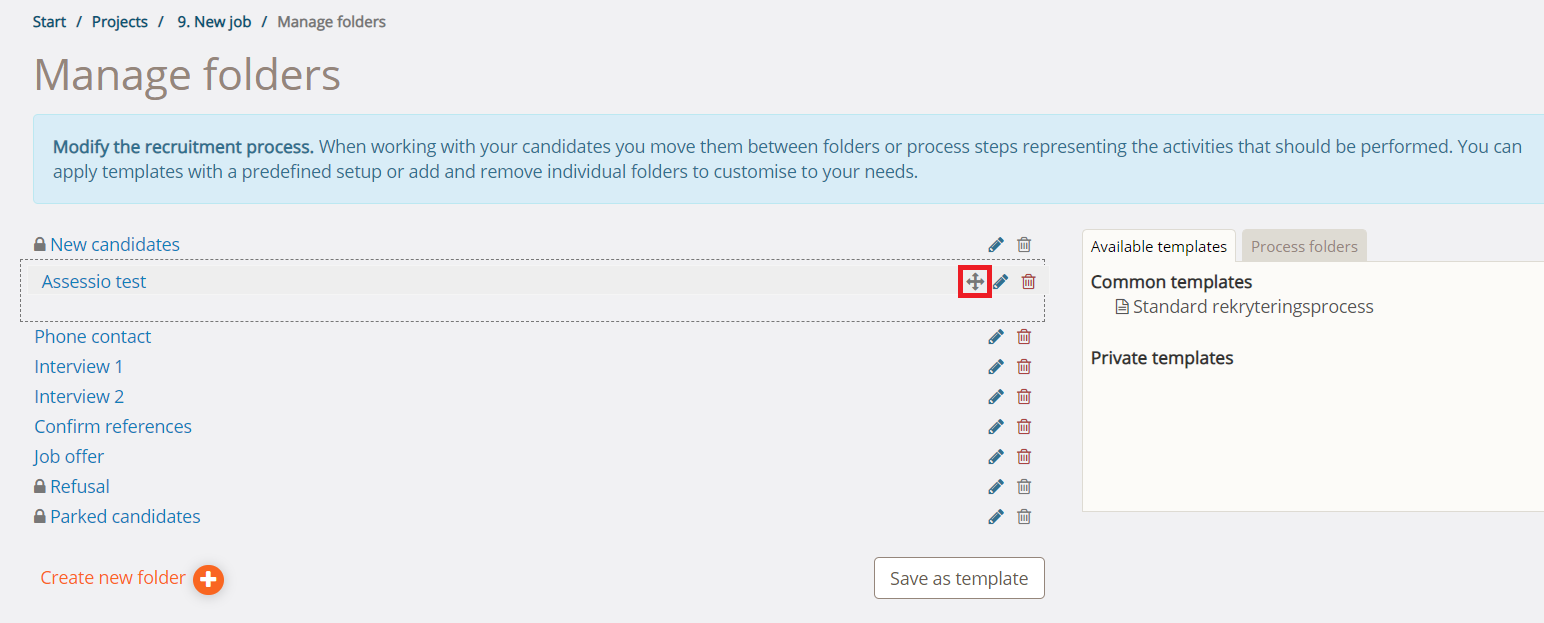Edit the Assessio test folder with pencil icon
Viewport: 1544px width, 623px height.
1000,282
